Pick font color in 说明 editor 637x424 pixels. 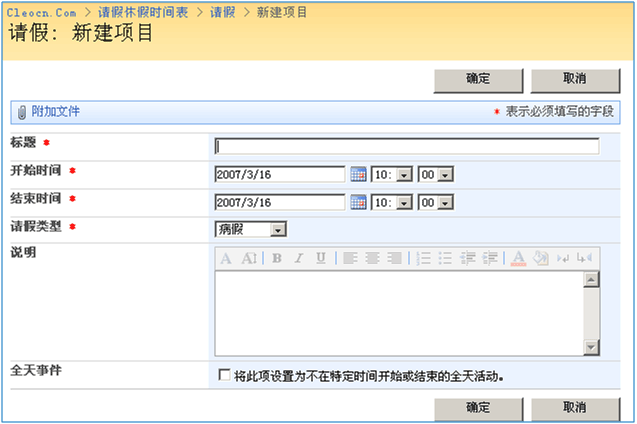tap(518, 258)
